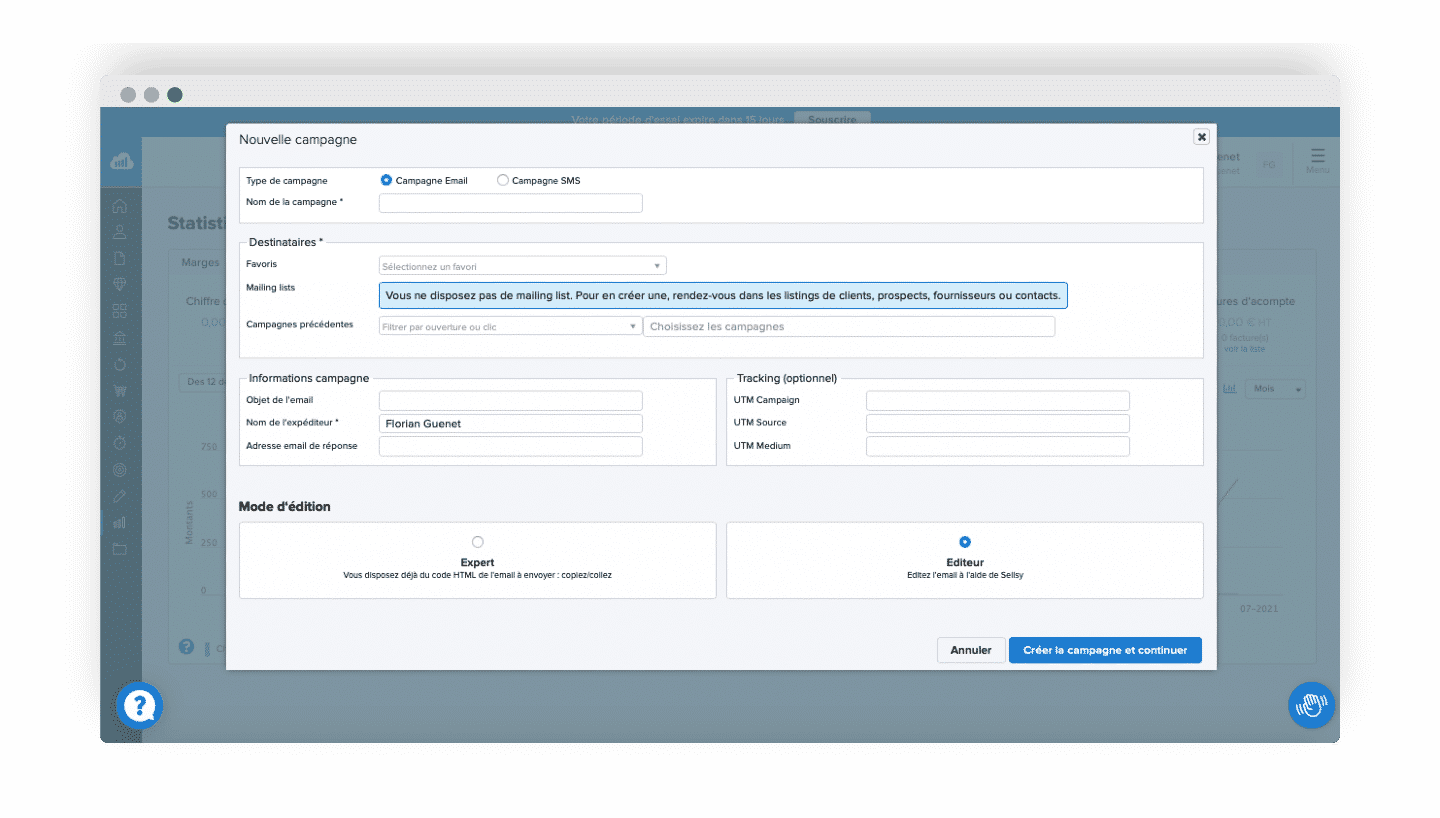The height and width of the screenshot is (818, 1440).
Task: Focus the UTM Medium field
Action: (x=998, y=446)
